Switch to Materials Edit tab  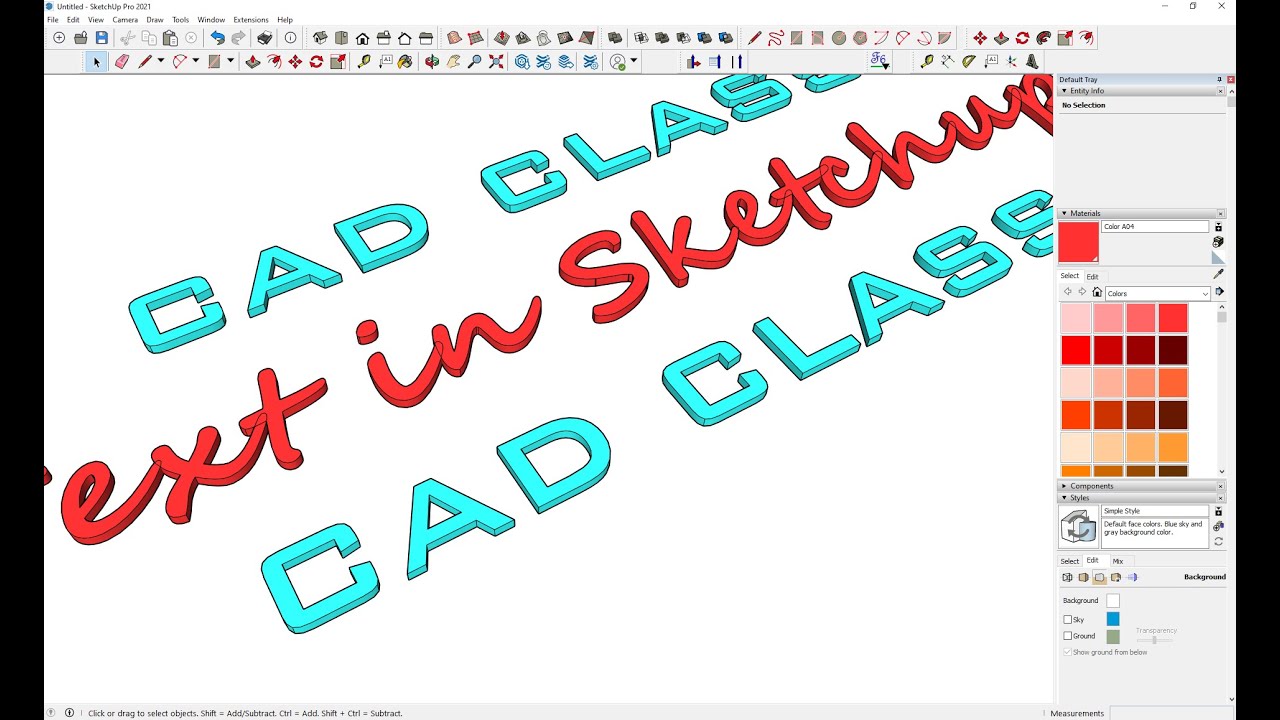tap(1092, 277)
